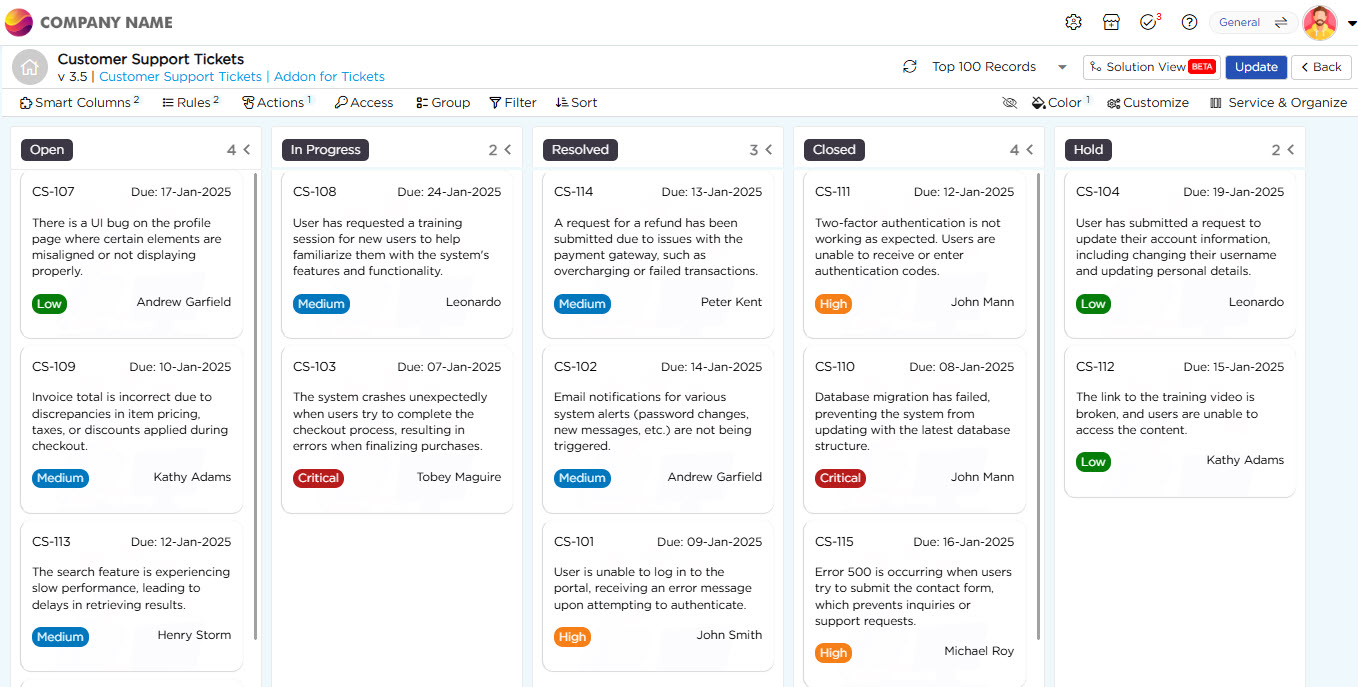The image size is (1358, 687).
Task: Toggle the General workspace switcher
Action: pyautogui.click(x=1253, y=22)
